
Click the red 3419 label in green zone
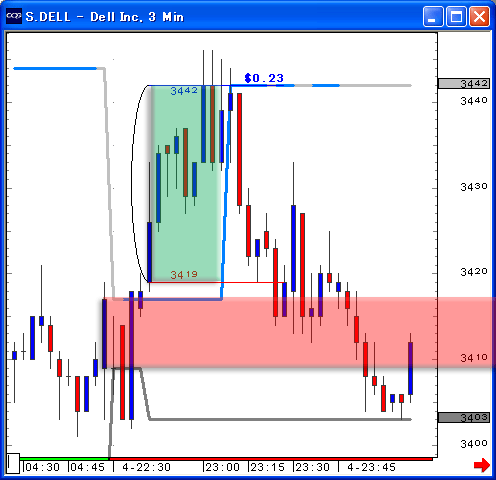pos(184,275)
